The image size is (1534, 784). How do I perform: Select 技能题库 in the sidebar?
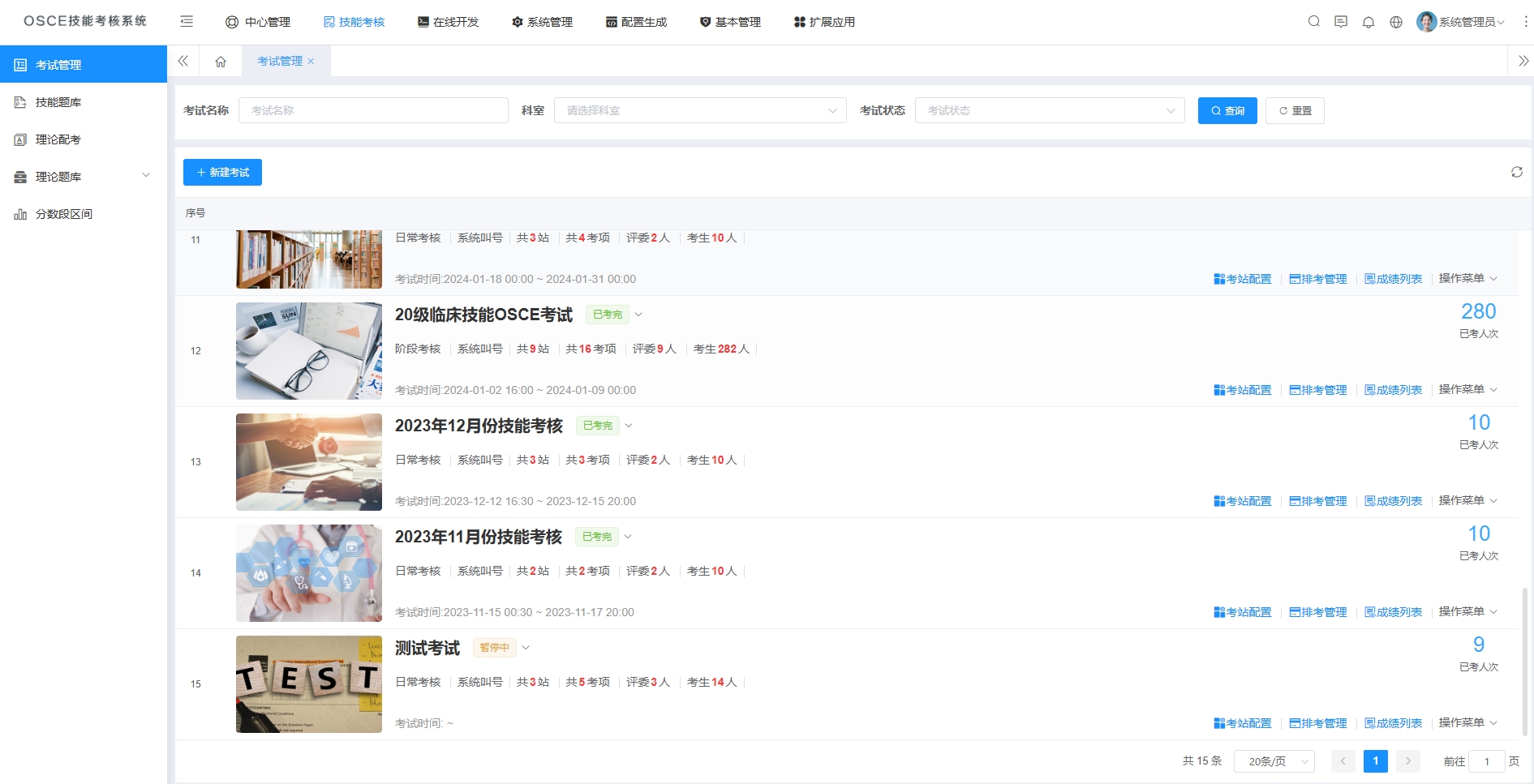[58, 102]
